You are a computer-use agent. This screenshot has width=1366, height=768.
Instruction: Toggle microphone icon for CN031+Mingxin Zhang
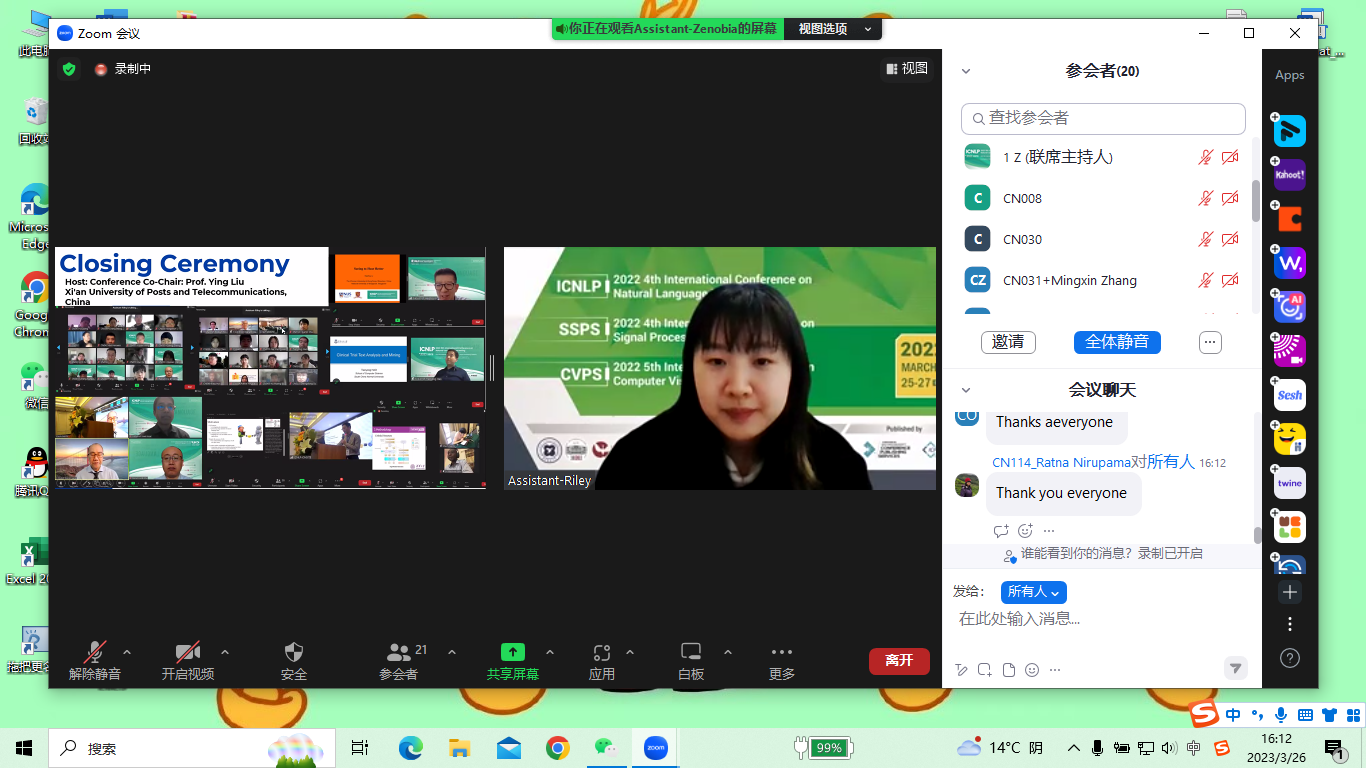click(1206, 280)
